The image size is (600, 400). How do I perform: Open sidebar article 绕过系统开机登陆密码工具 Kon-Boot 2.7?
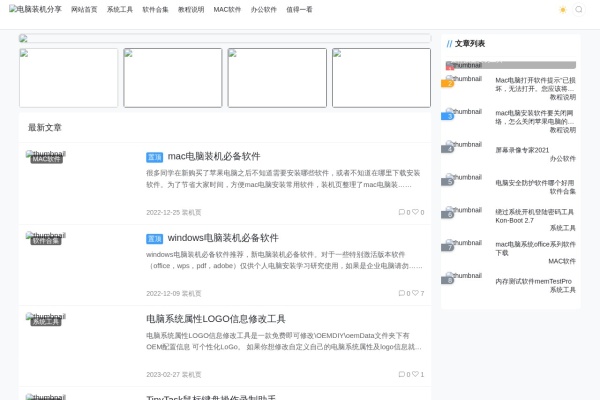[x=535, y=216]
